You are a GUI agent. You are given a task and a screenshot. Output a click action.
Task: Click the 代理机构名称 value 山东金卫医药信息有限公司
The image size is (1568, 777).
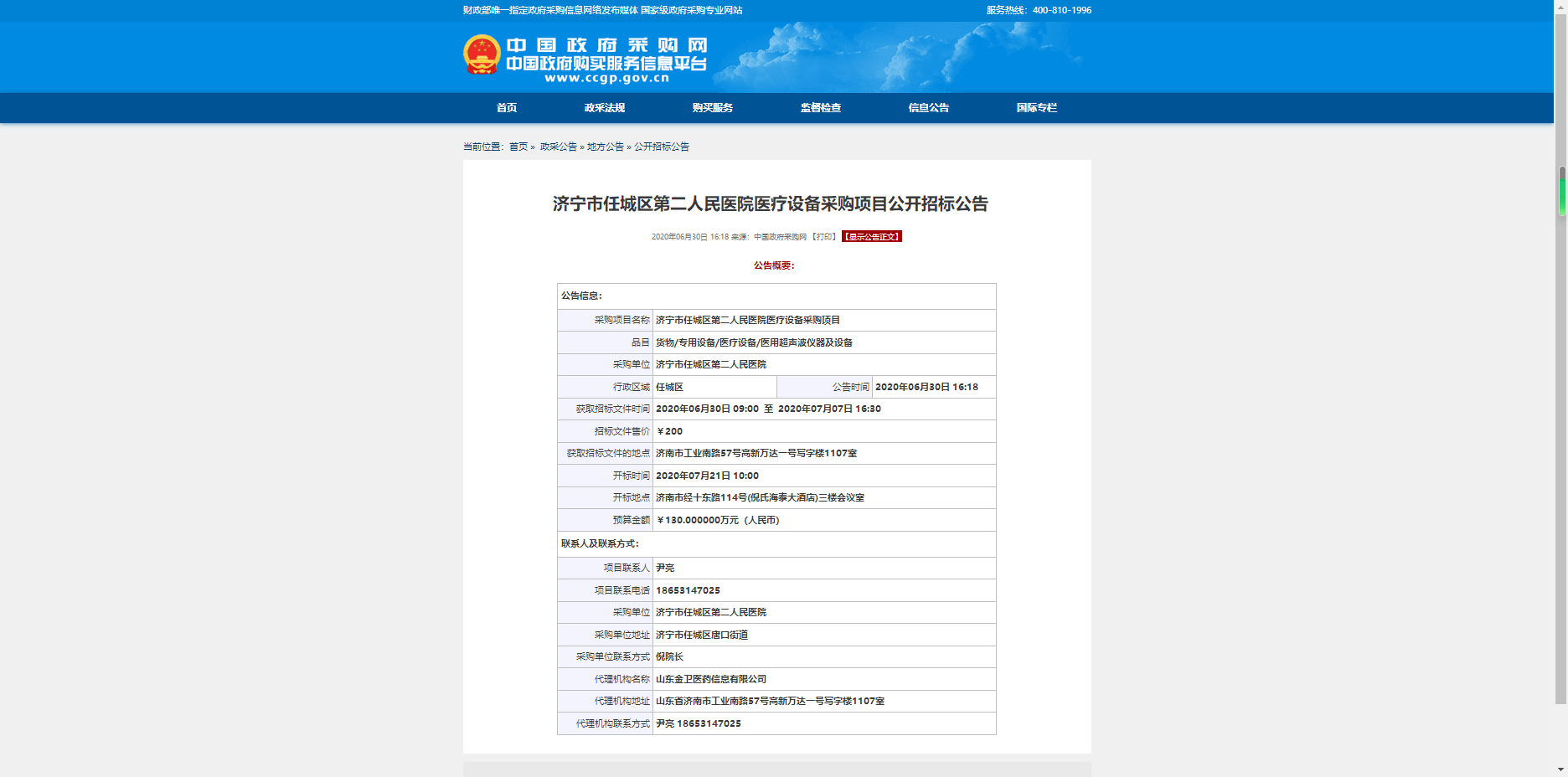[x=711, y=679]
